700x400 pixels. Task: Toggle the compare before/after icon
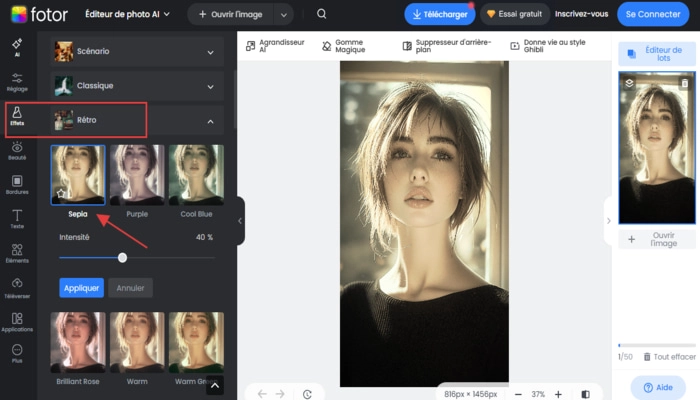click(x=585, y=394)
